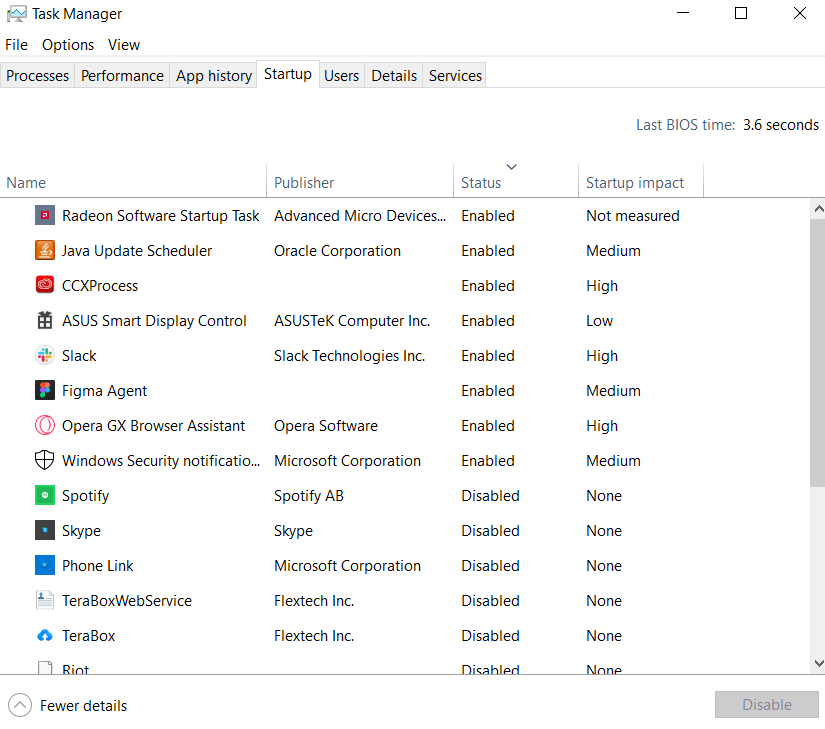Close the Task Manager window
825x729 pixels.
click(800, 13)
